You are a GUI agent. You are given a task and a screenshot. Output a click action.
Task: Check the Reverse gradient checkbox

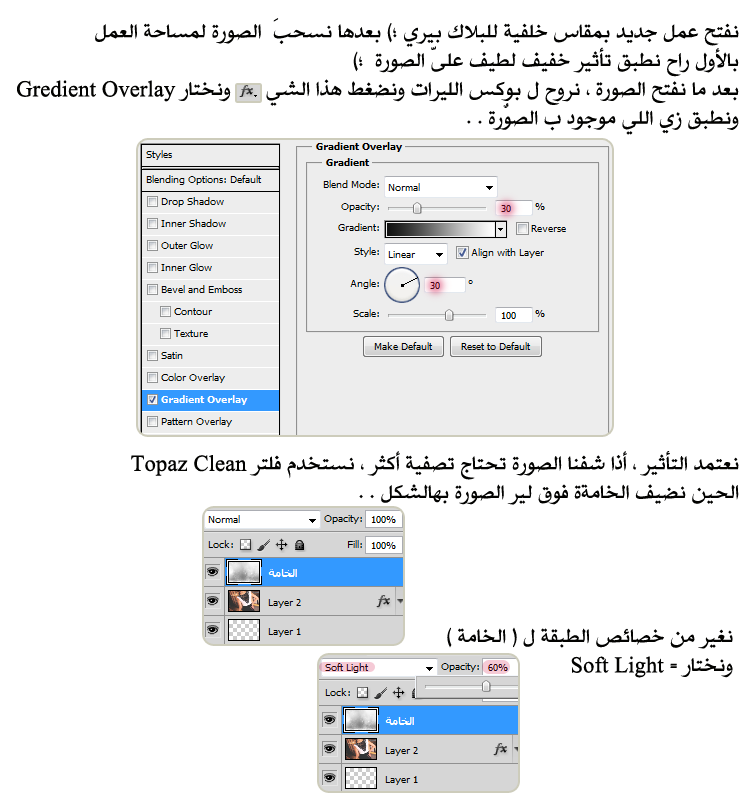(x=522, y=229)
